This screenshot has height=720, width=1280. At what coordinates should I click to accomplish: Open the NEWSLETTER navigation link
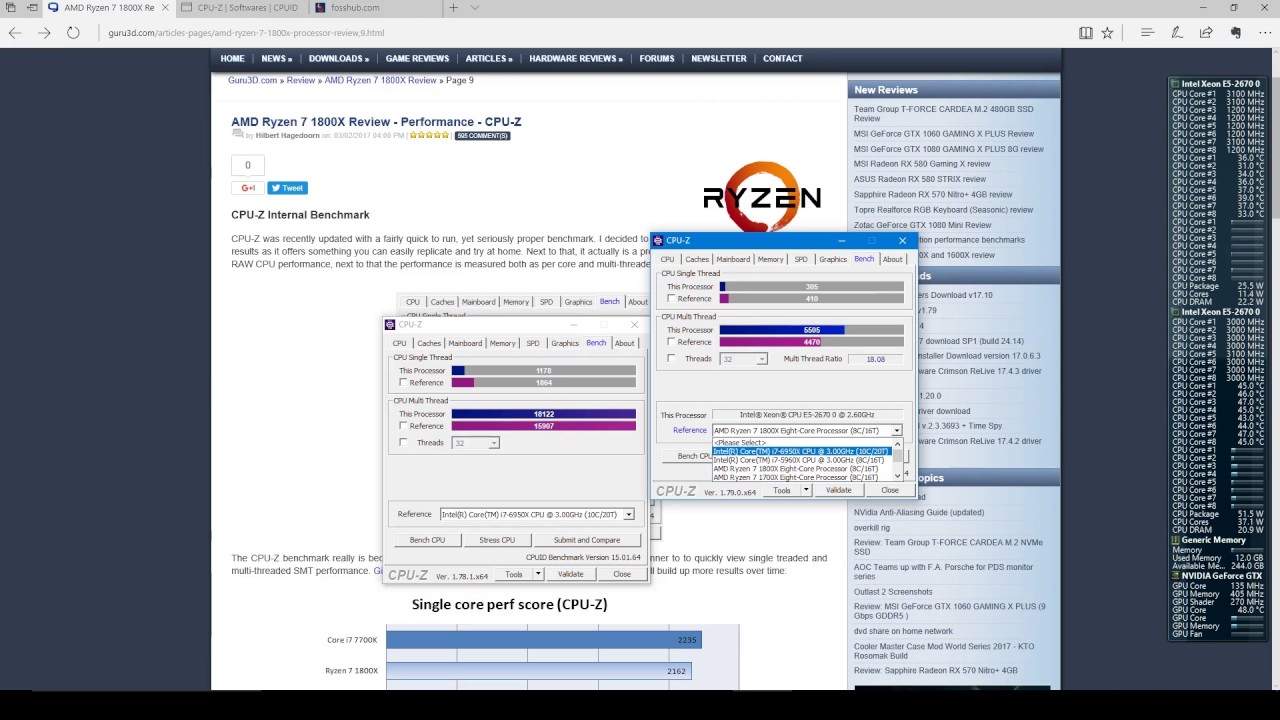point(718,59)
